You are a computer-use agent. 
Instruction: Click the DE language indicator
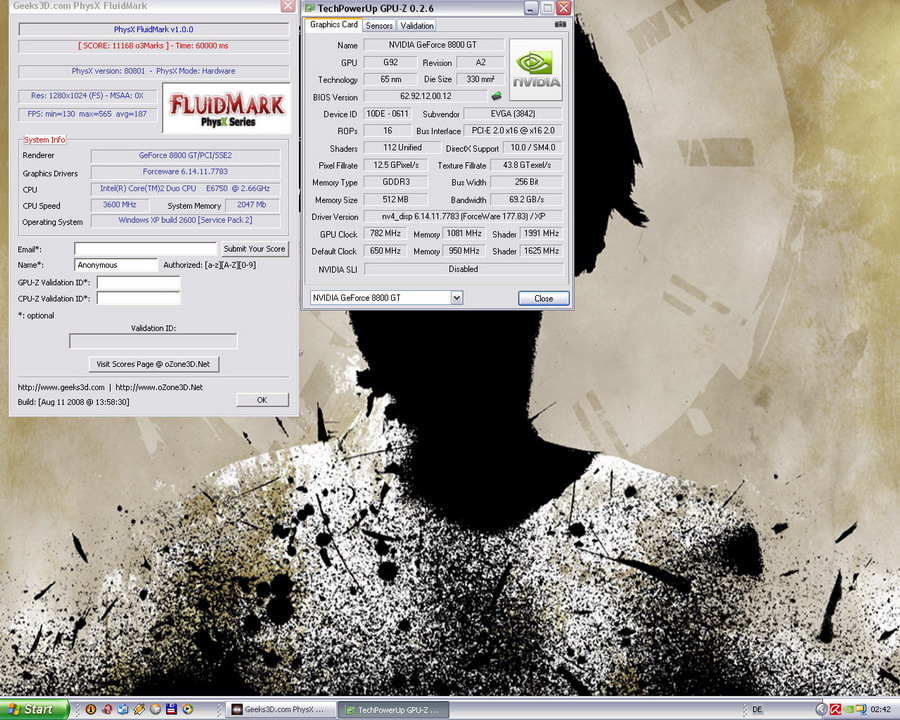coord(757,710)
